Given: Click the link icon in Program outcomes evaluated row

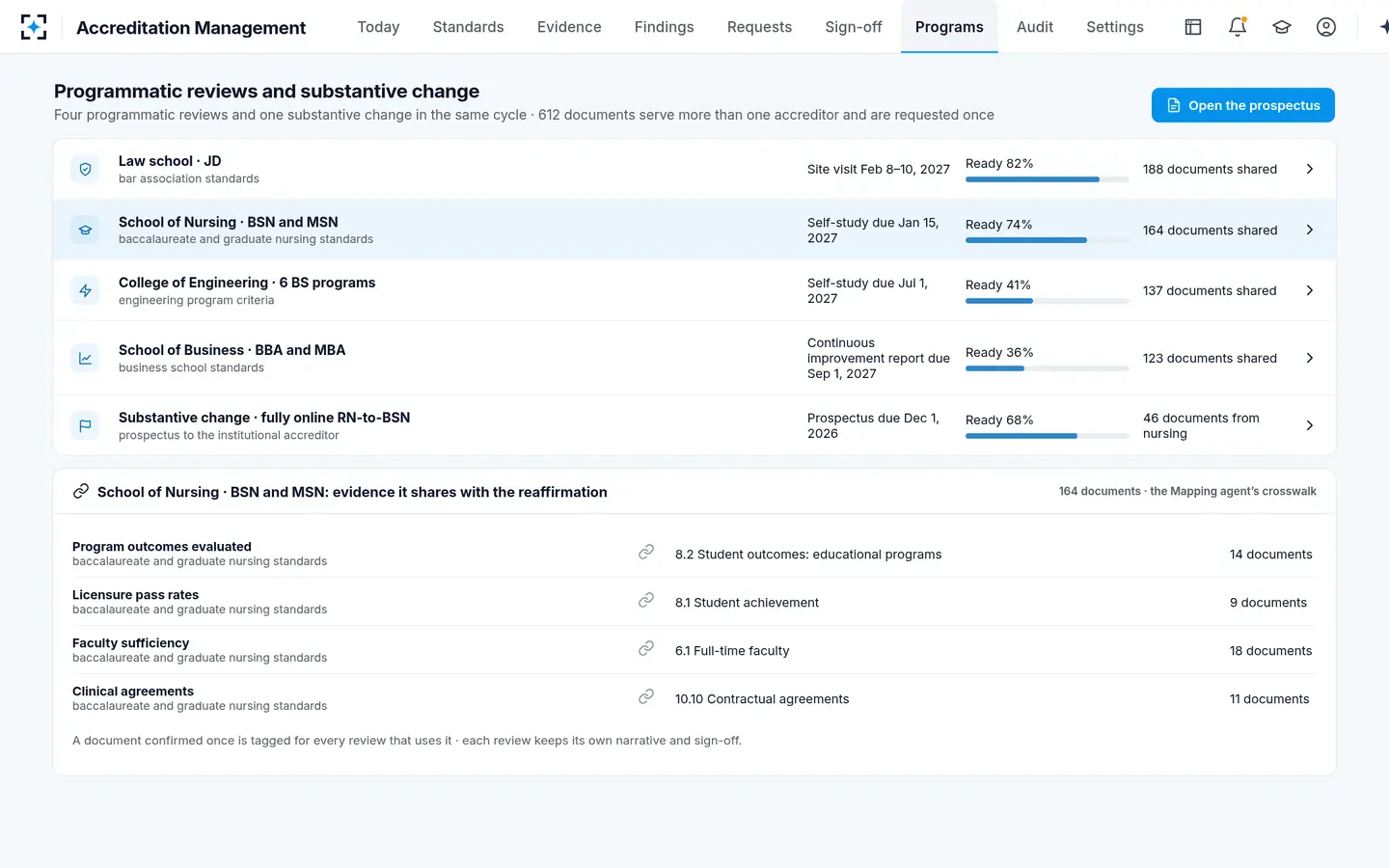Looking at the screenshot, I should click(x=646, y=552).
